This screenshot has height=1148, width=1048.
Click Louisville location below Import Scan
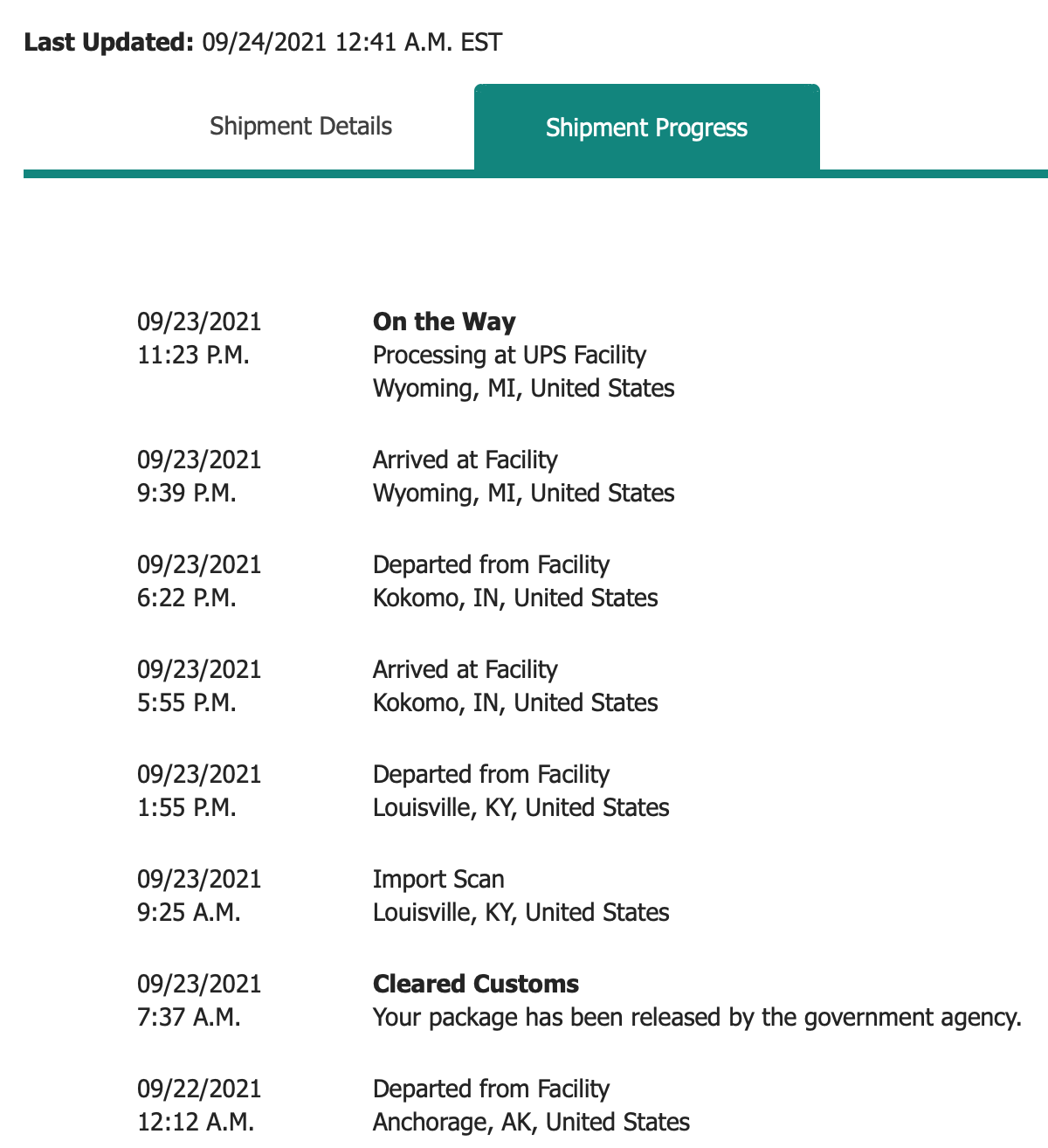[x=521, y=912]
